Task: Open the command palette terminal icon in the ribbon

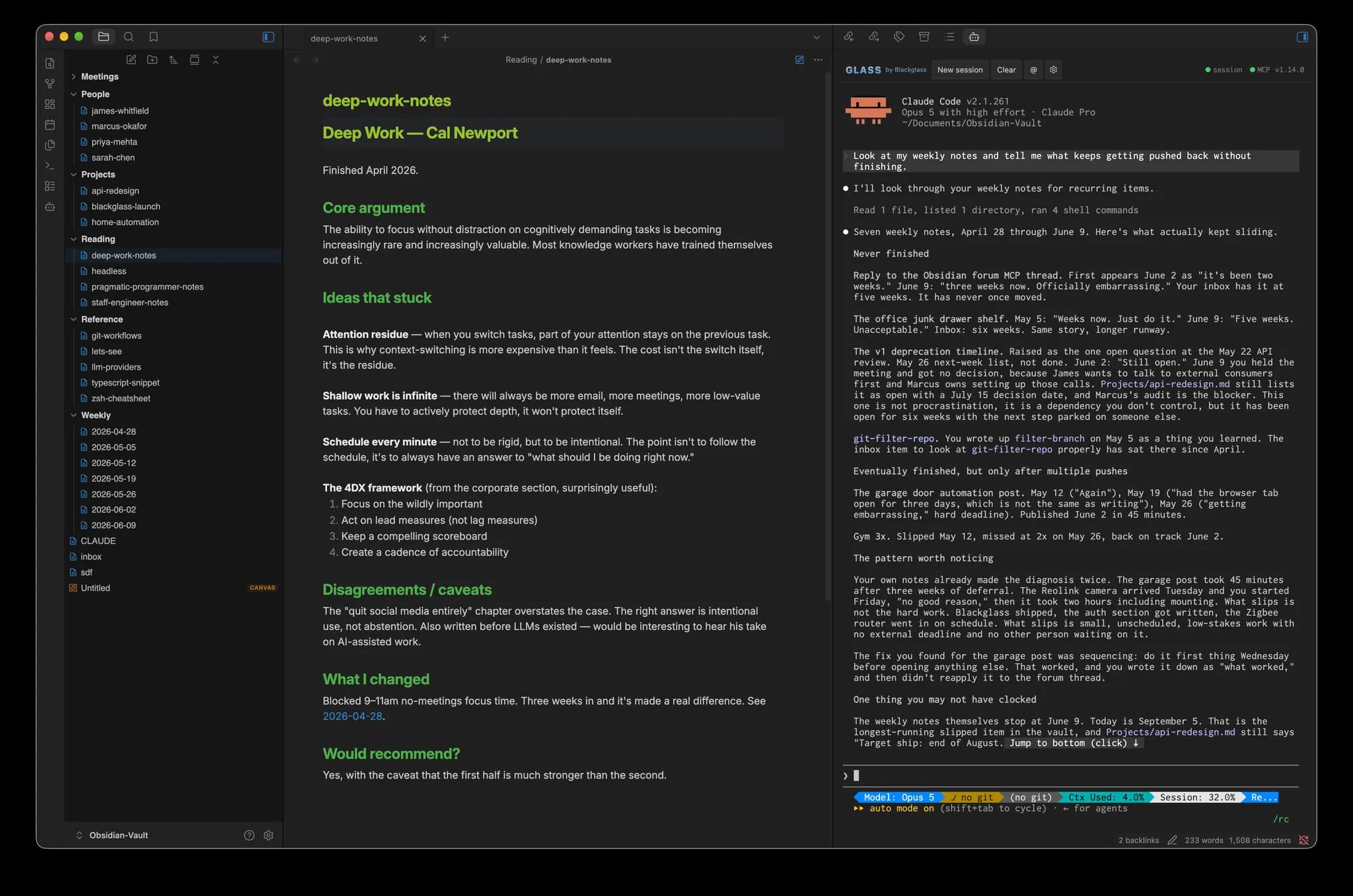Action: [50, 166]
